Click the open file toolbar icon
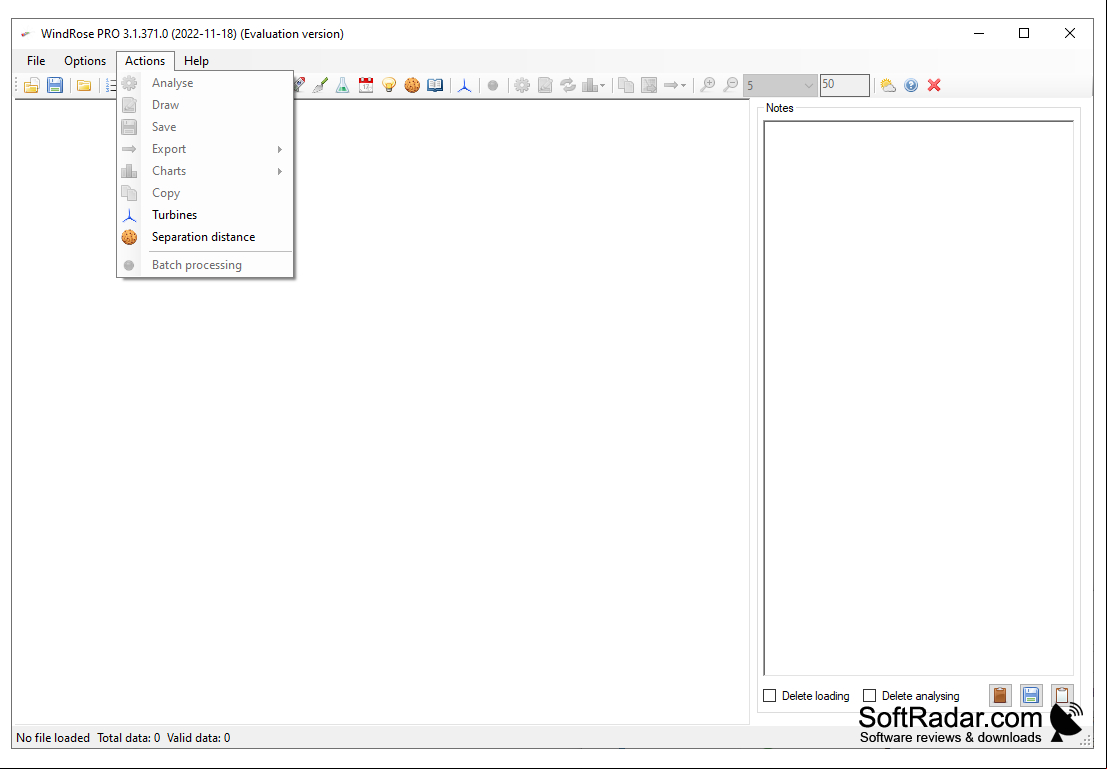 point(31,85)
